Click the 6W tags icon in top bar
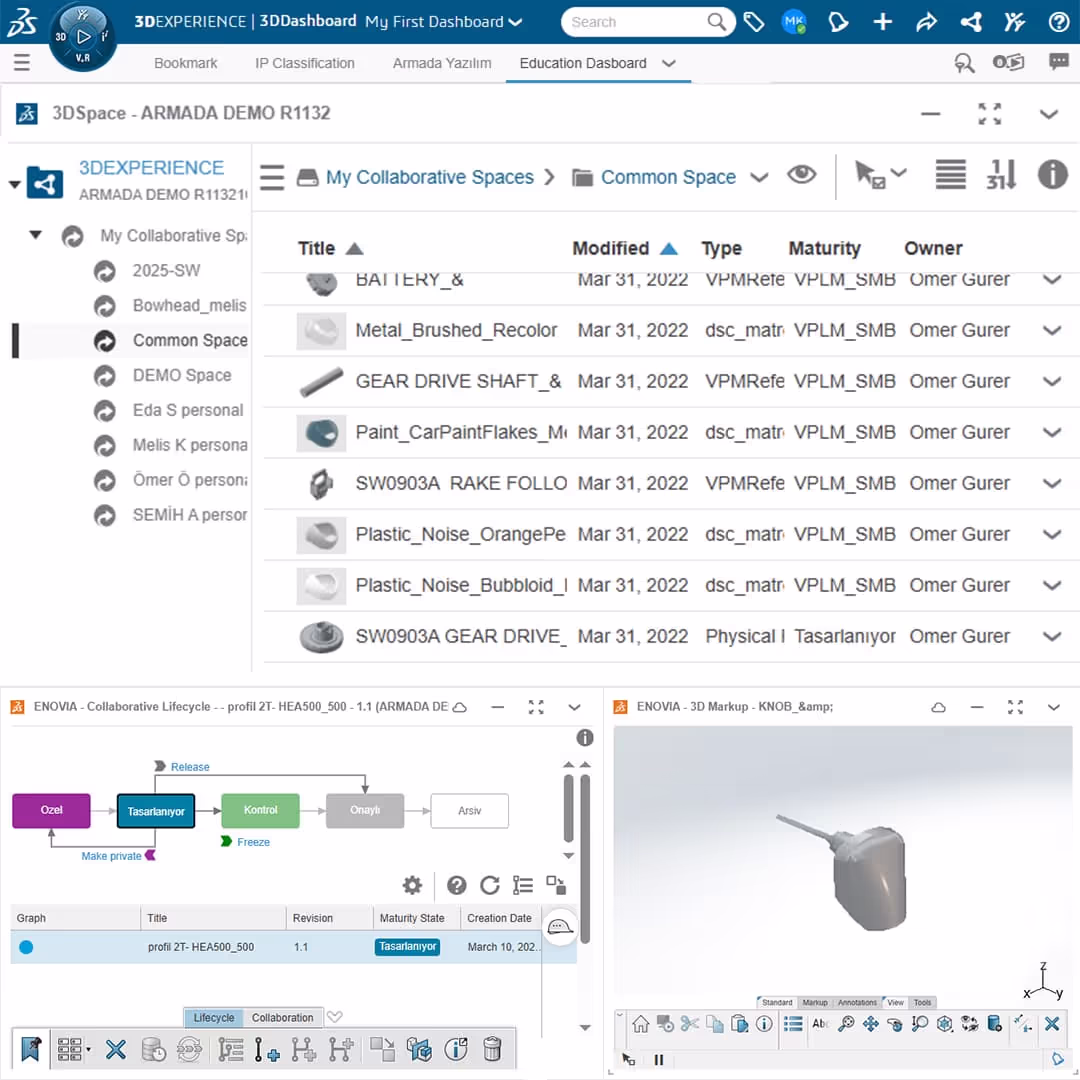This screenshot has height=1080, width=1080. pyautogui.click(x=754, y=22)
